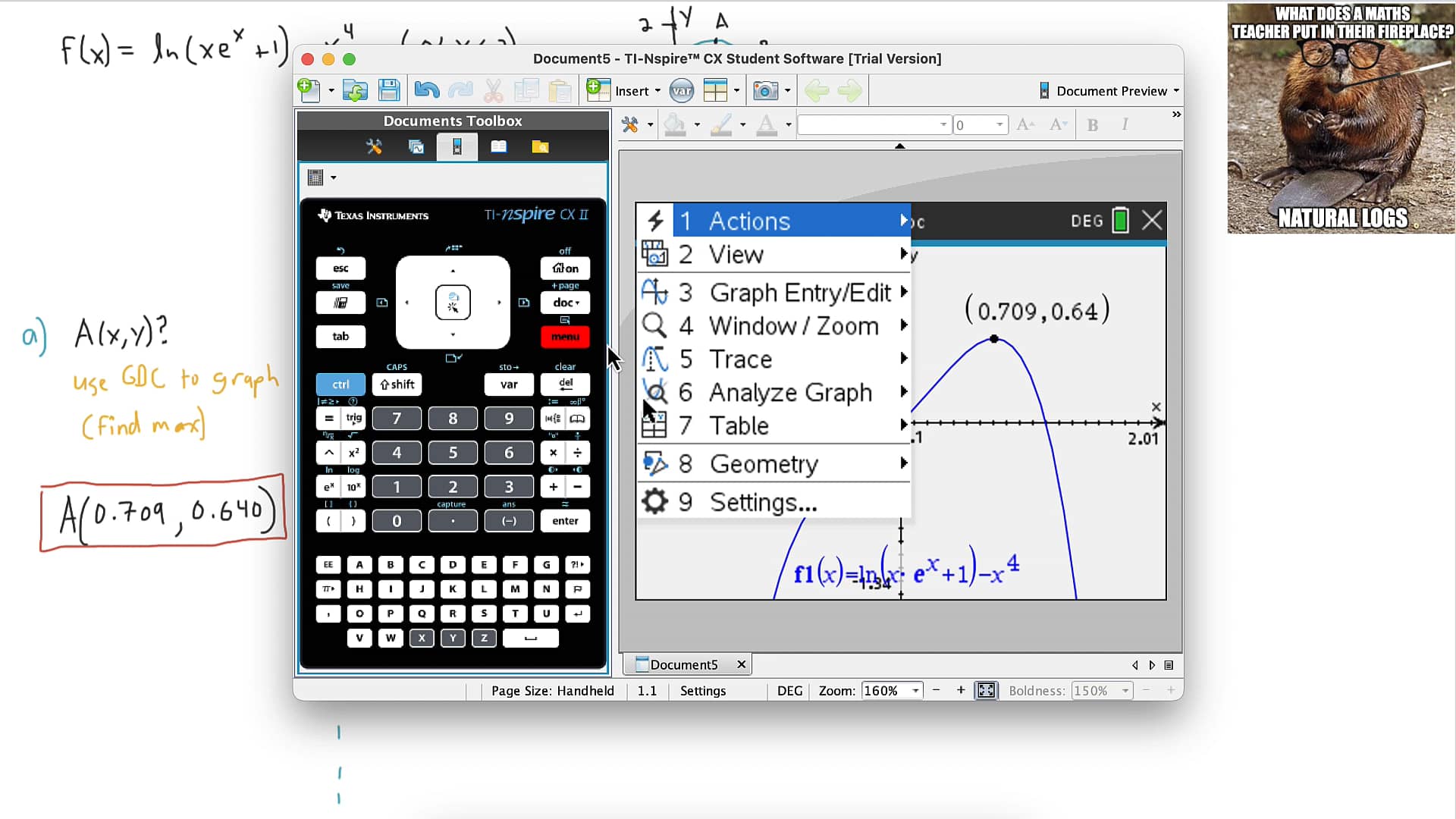
Task: Open the Content Explorer folder icon
Action: 539,146
